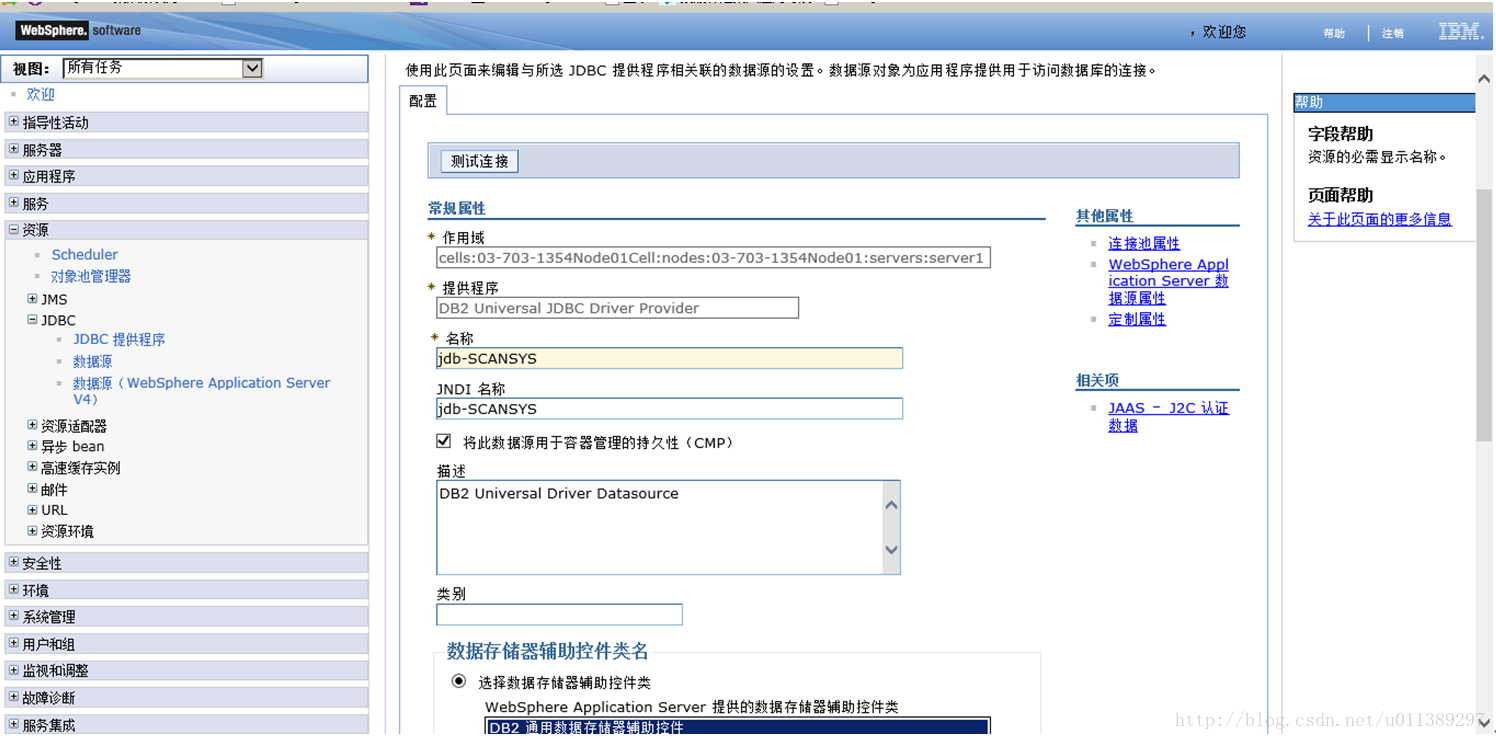Expand the 应用程序 section
This screenshot has height=740, width=1496.
point(14,176)
